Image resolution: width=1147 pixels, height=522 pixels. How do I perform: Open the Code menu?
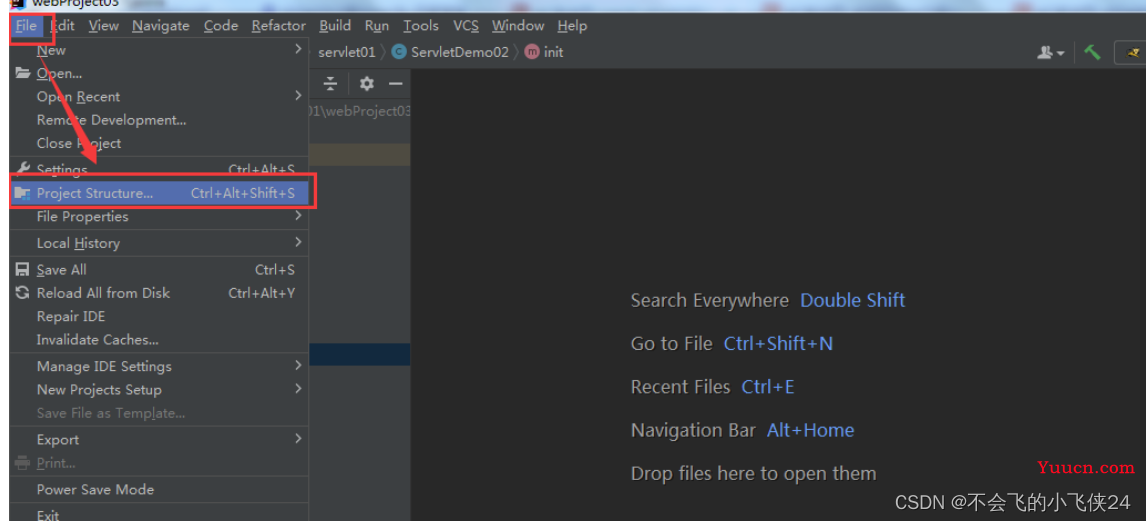(221, 26)
